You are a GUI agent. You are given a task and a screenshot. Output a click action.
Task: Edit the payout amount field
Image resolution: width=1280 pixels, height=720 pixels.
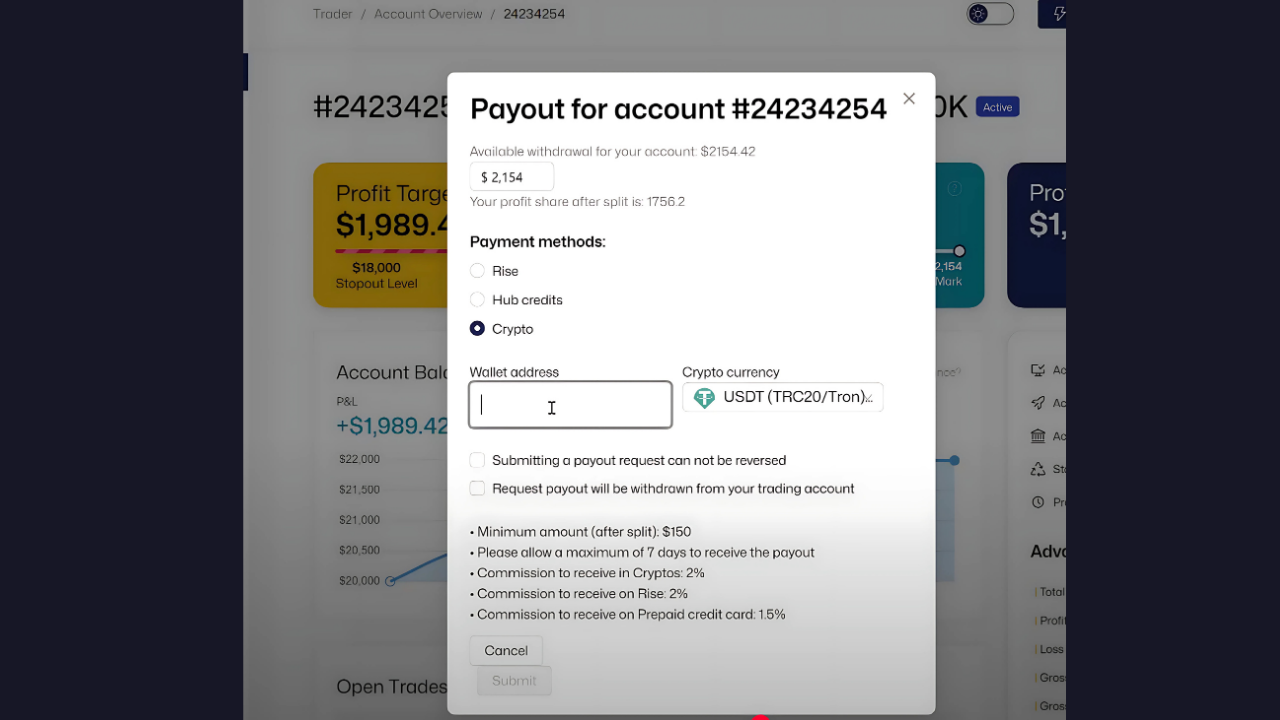coord(512,177)
